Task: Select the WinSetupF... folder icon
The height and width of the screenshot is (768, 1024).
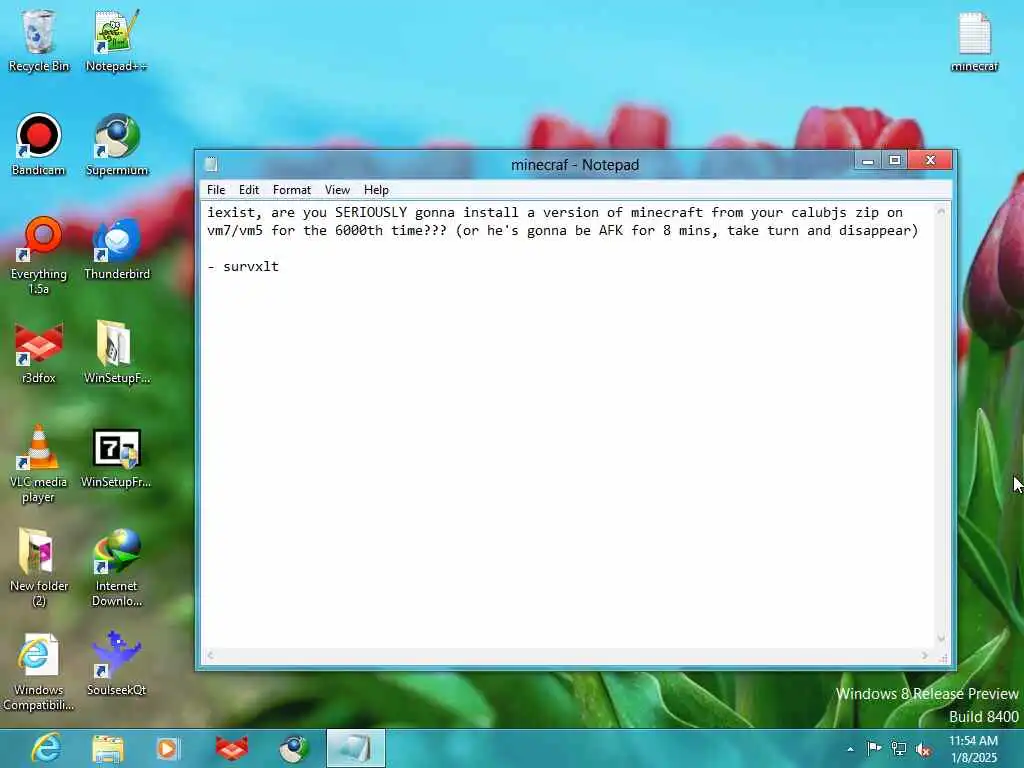Action: click(x=117, y=353)
